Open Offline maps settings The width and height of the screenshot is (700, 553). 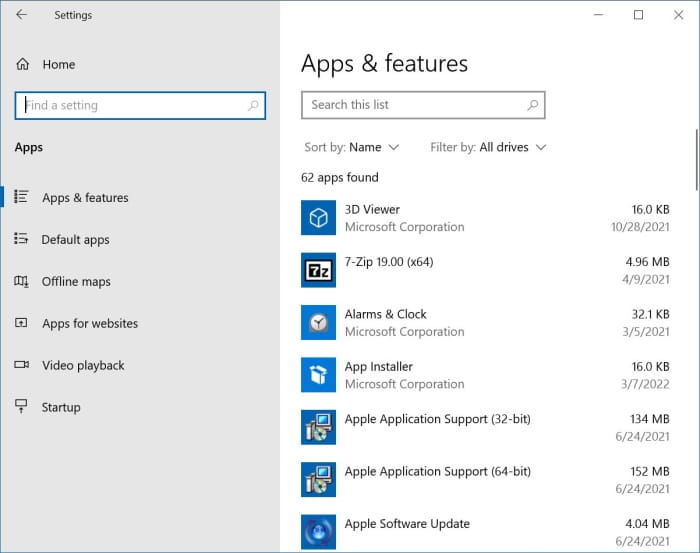(x=76, y=282)
